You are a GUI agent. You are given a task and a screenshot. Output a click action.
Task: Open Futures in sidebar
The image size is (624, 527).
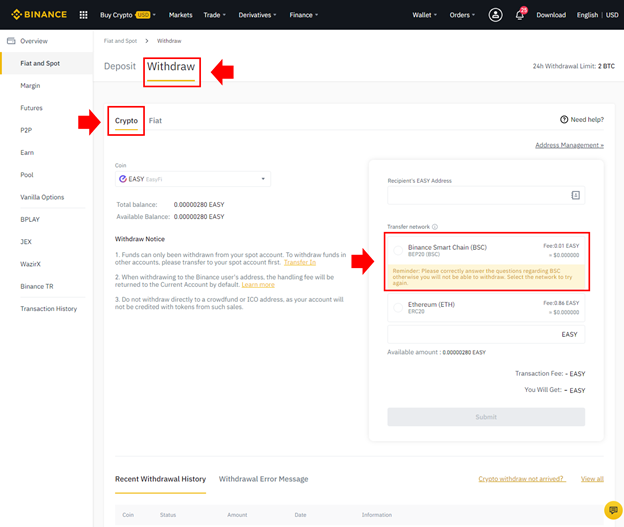31,108
